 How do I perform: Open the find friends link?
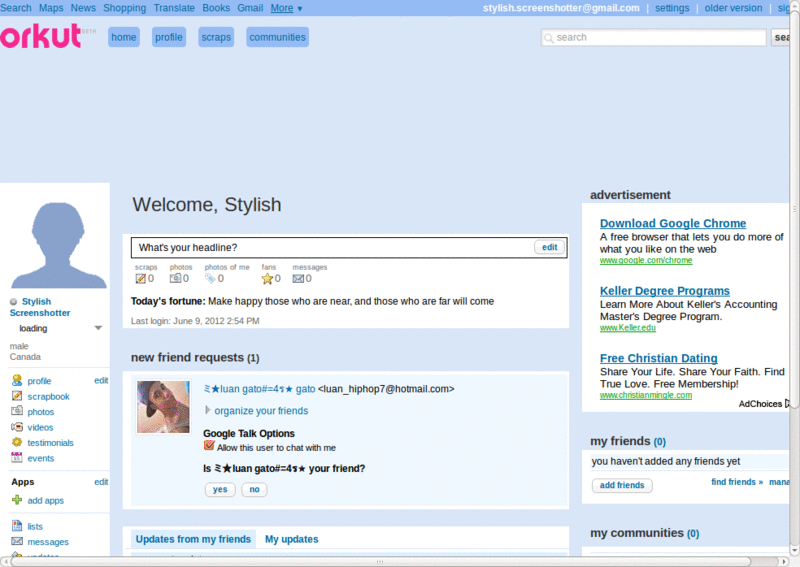[x=737, y=482]
